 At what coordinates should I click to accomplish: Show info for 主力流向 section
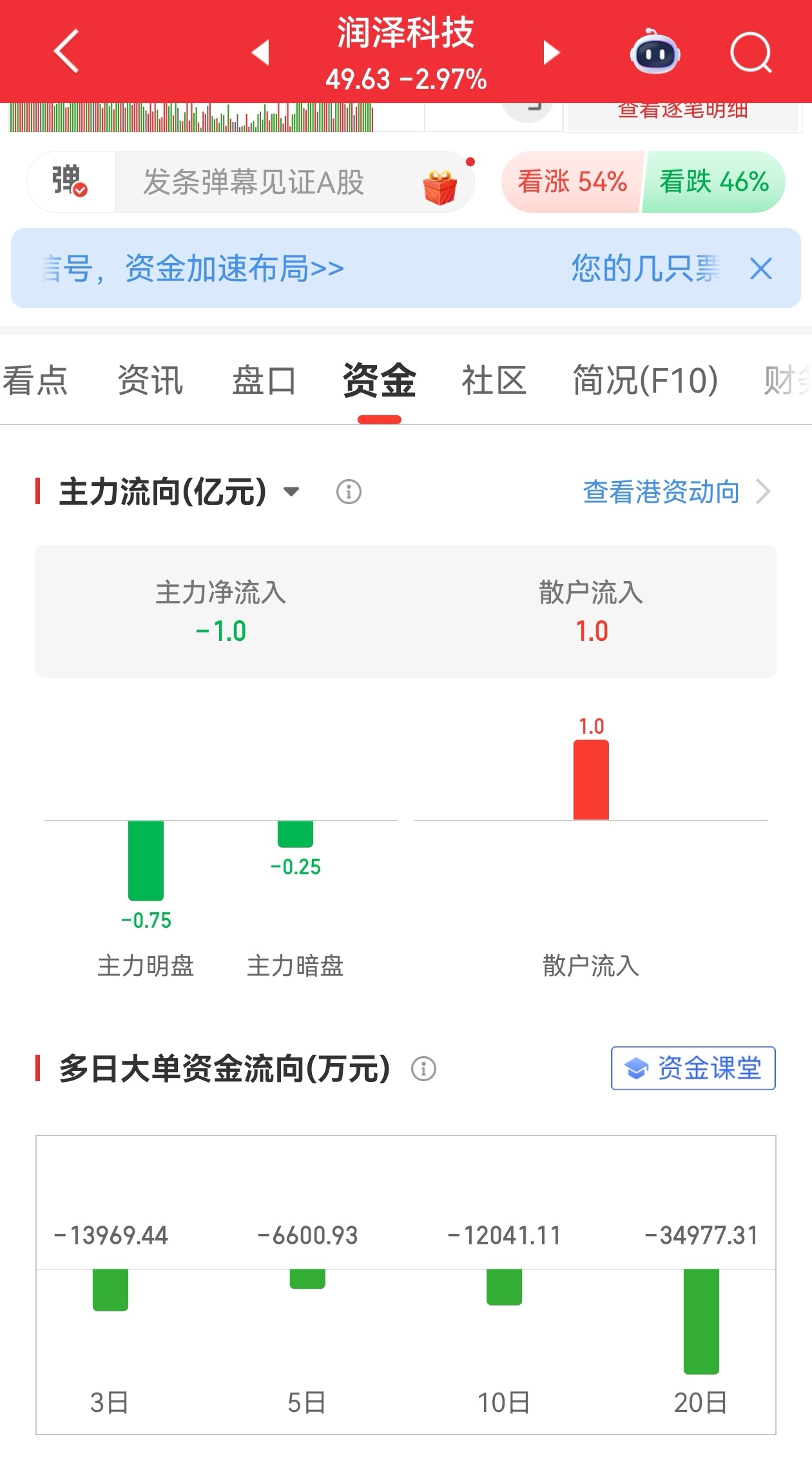coord(349,492)
